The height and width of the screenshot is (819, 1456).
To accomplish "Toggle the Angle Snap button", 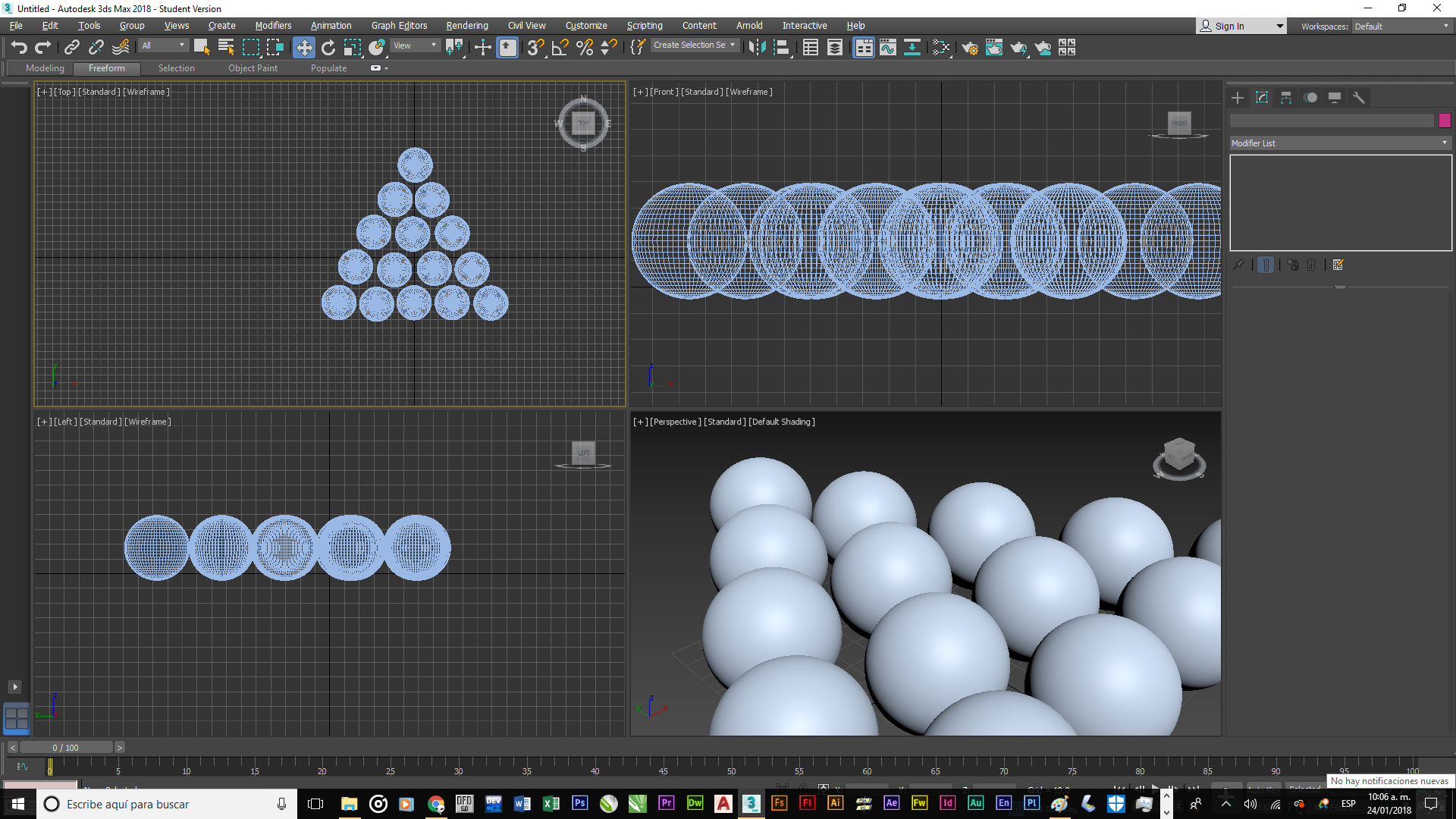I will (560, 47).
